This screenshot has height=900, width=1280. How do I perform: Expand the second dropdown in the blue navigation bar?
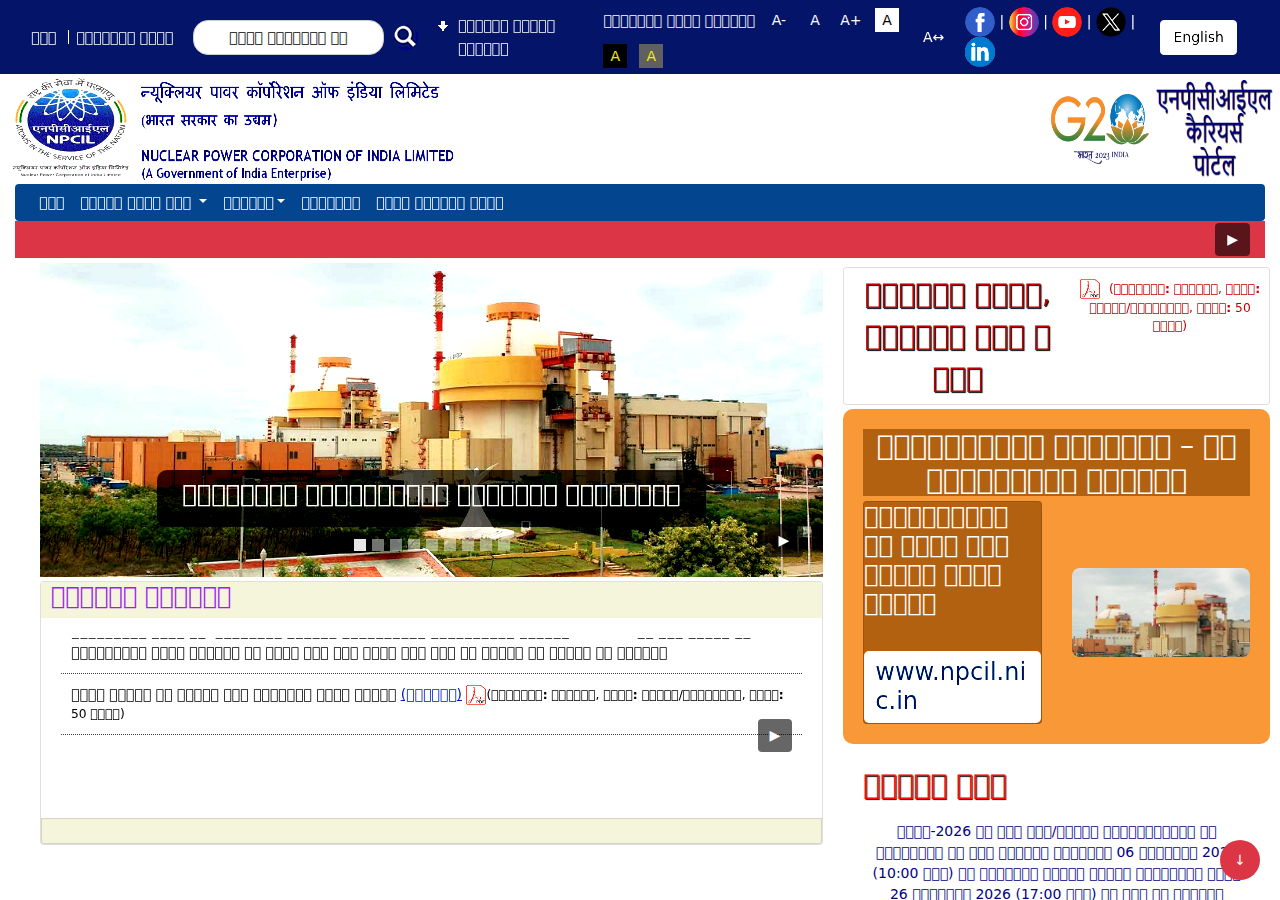(x=254, y=203)
